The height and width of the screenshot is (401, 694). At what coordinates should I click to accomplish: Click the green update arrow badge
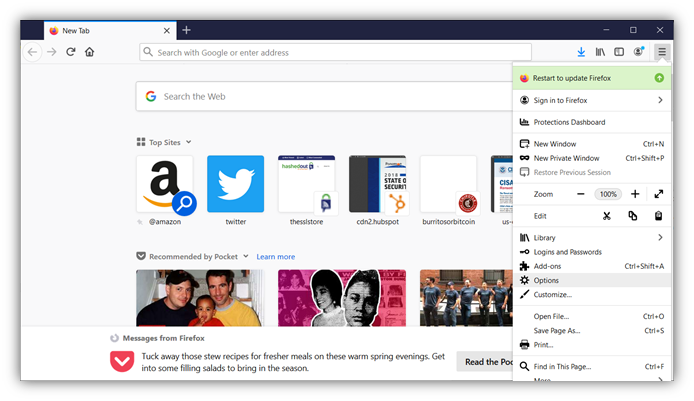pos(659,78)
